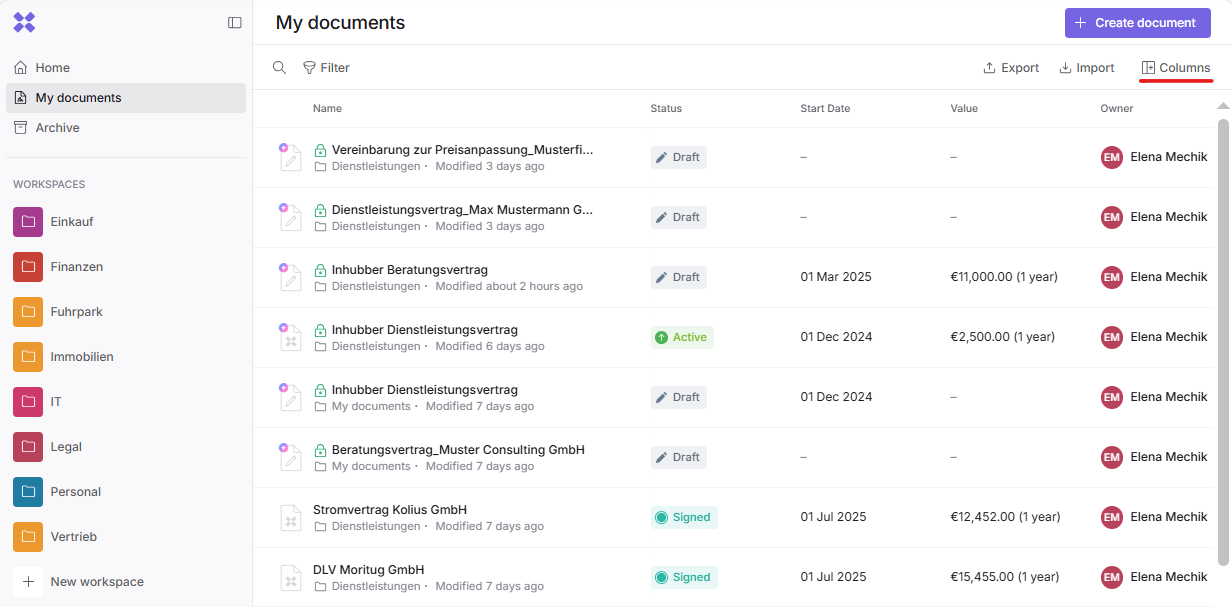
Task: Click Draft status badge of Inhubber Beratungsvertrag
Action: pos(678,277)
